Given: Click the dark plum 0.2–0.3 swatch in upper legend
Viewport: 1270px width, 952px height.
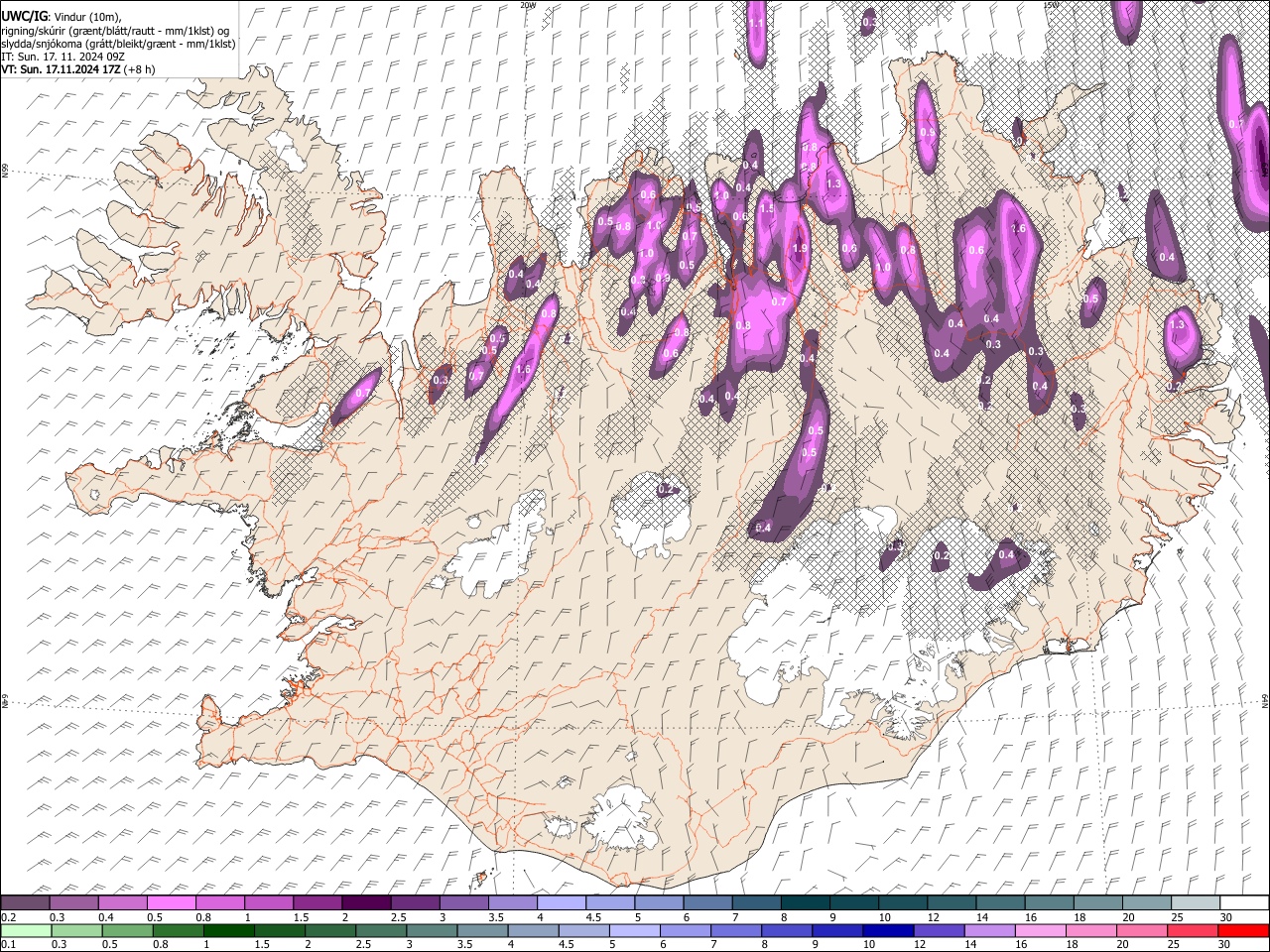Looking at the screenshot, I should tap(25, 902).
